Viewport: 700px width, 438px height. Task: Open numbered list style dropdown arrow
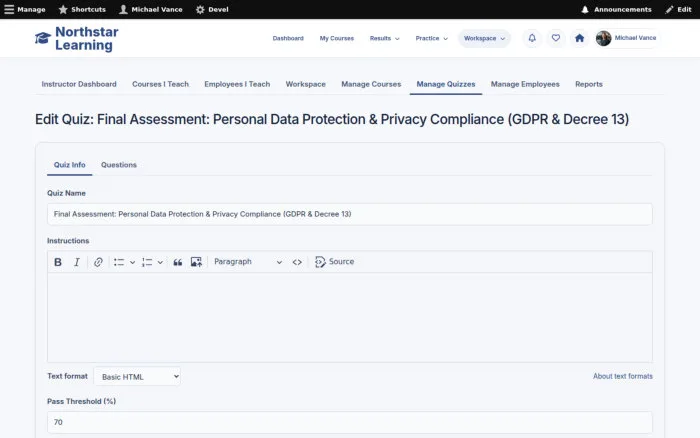pos(160,263)
